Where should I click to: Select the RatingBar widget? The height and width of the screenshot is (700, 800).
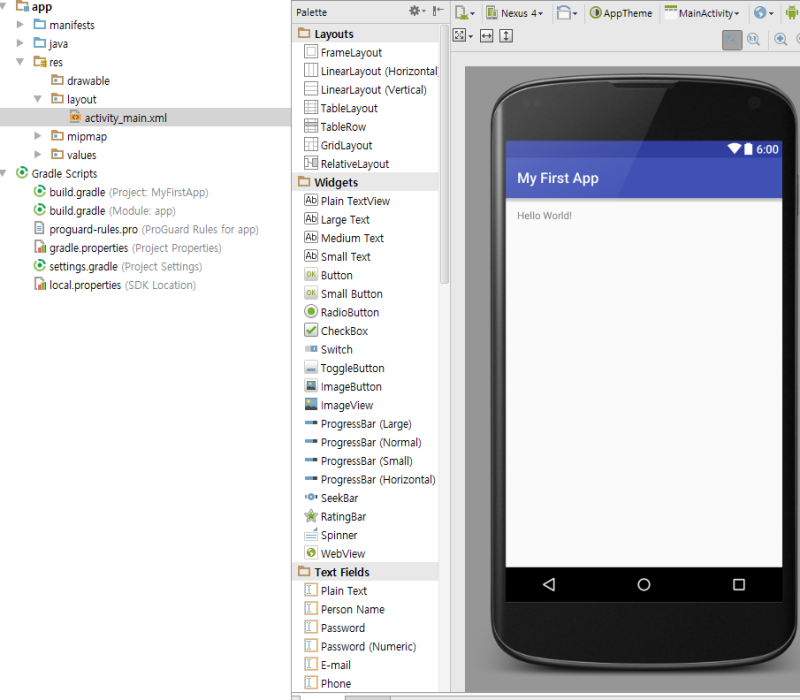point(338,516)
